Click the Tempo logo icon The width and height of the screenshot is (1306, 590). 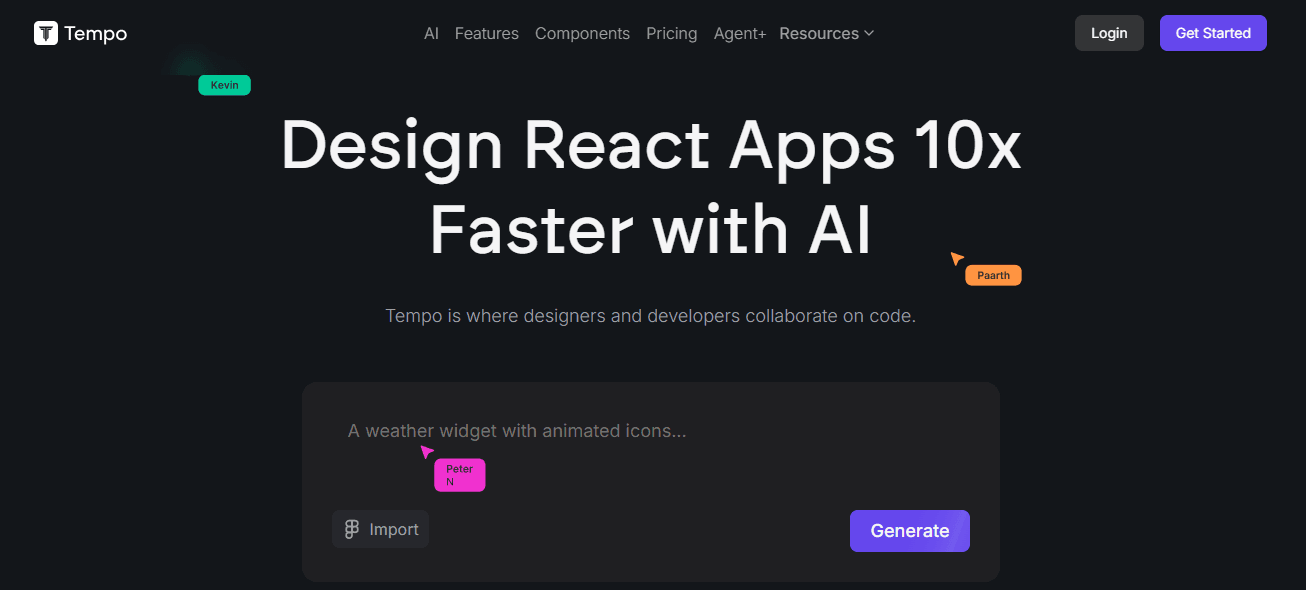click(x=45, y=33)
